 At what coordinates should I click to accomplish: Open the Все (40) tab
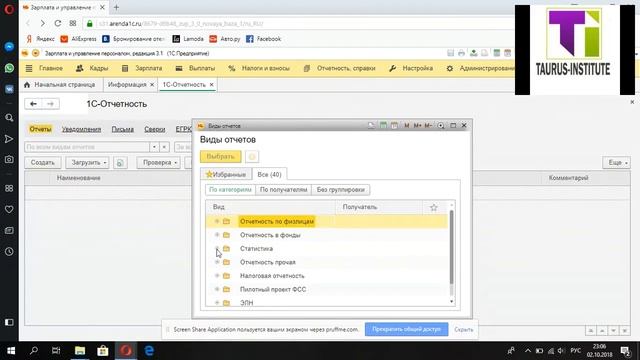269,174
